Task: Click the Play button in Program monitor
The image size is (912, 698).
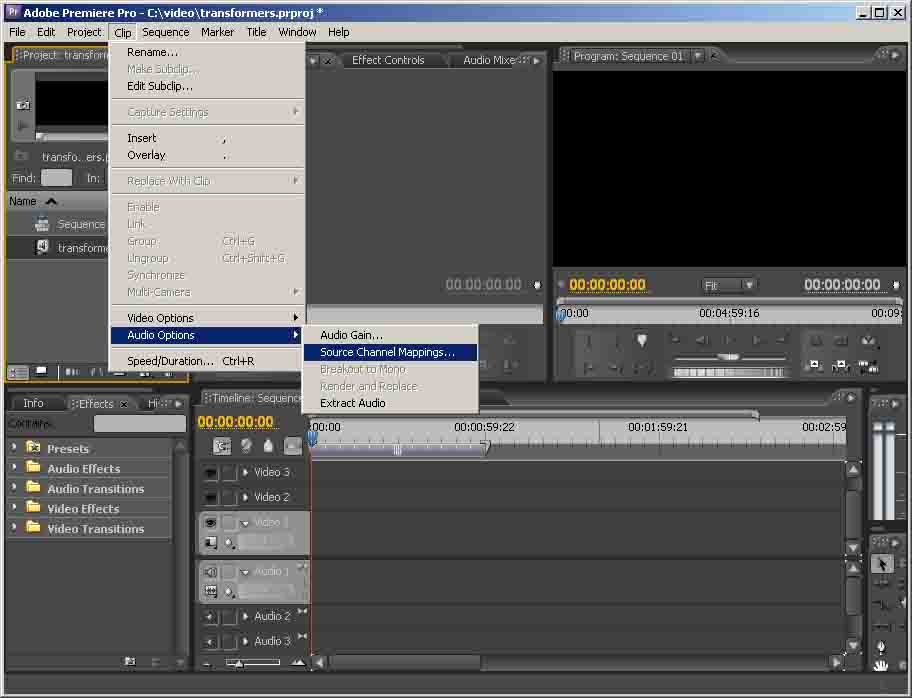Action: pyautogui.click(x=730, y=340)
